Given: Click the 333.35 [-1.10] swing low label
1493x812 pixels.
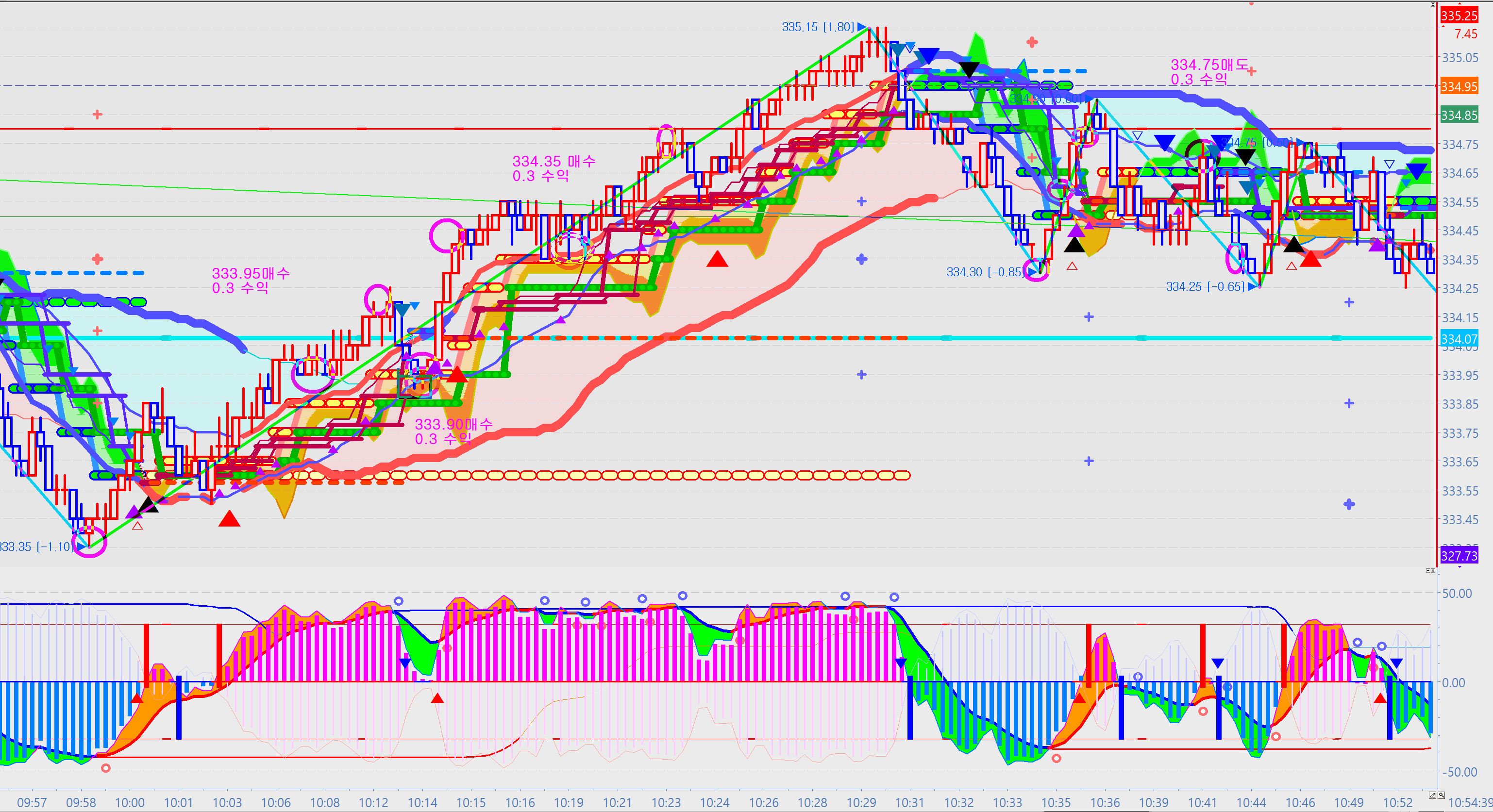Looking at the screenshot, I should tap(36, 547).
